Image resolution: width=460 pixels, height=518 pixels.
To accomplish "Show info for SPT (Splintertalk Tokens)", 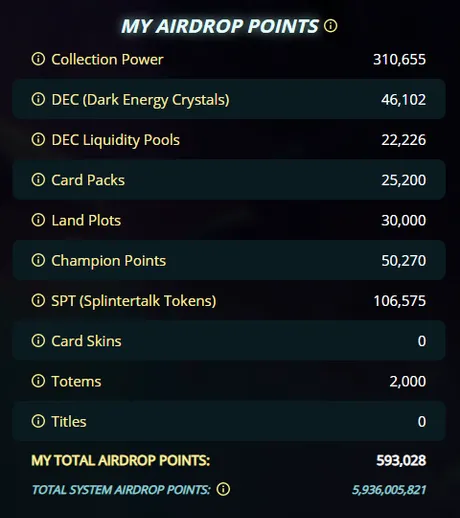I will click(38, 300).
